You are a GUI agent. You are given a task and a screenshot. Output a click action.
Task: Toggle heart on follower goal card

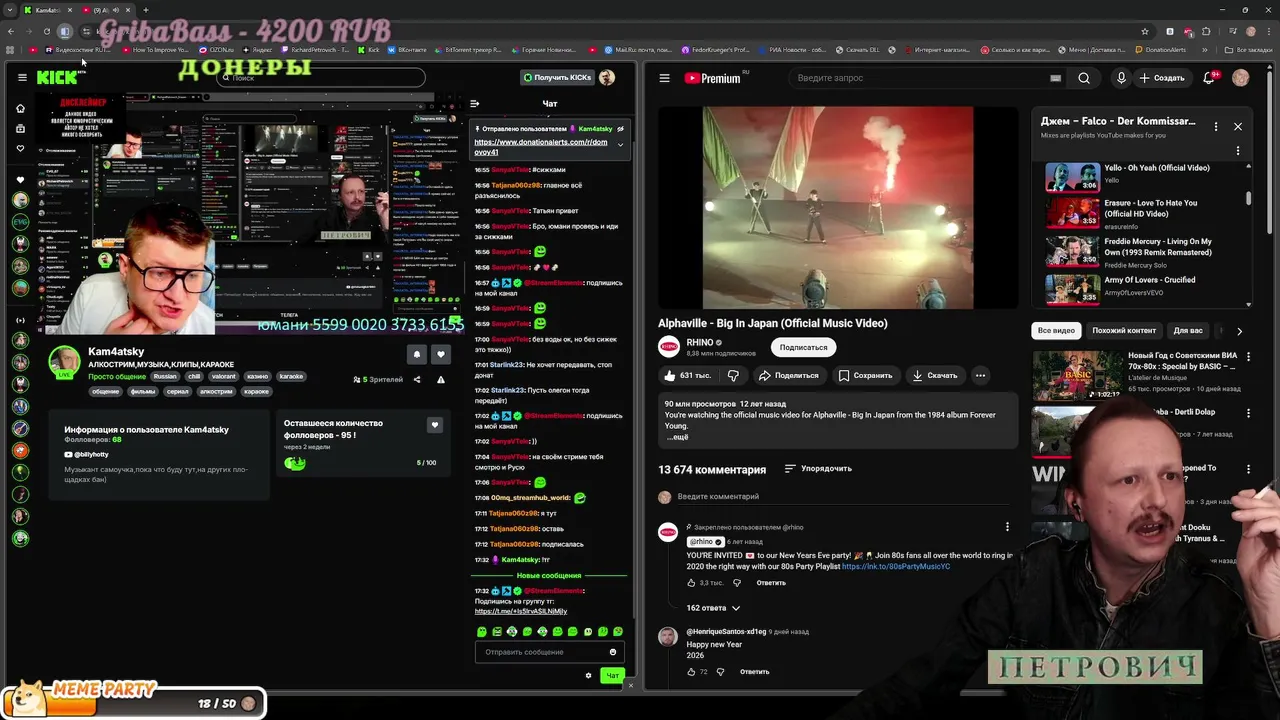pyautogui.click(x=434, y=425)
